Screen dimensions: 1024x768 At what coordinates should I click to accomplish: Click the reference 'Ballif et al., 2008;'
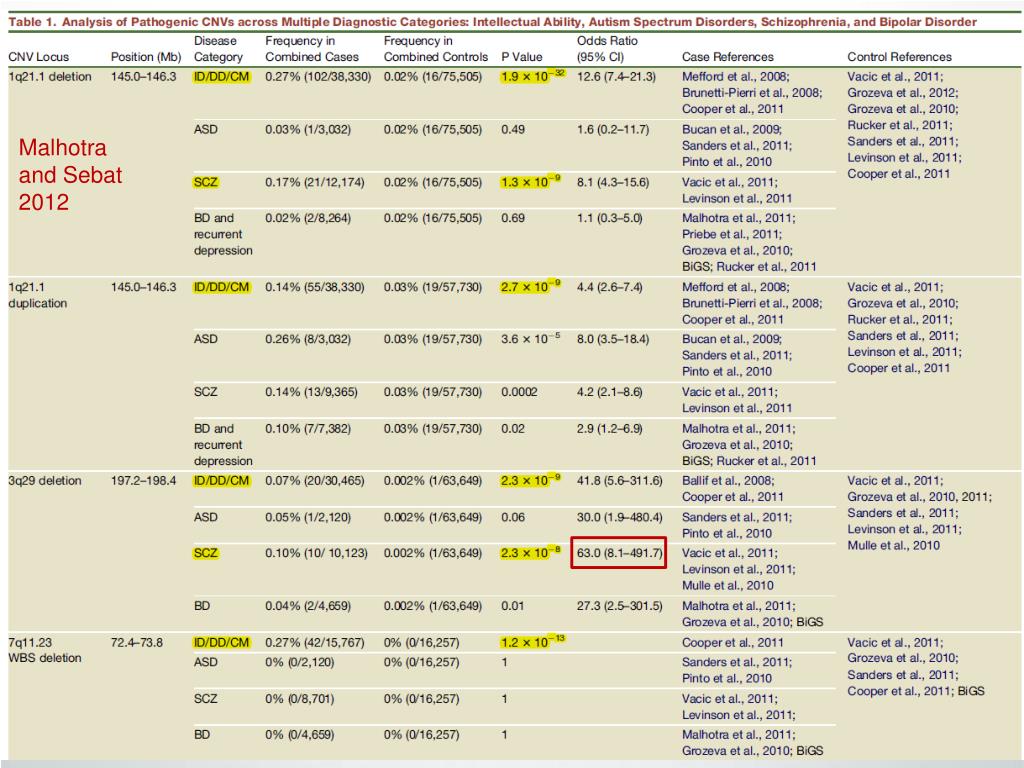(x=728, y=481)
